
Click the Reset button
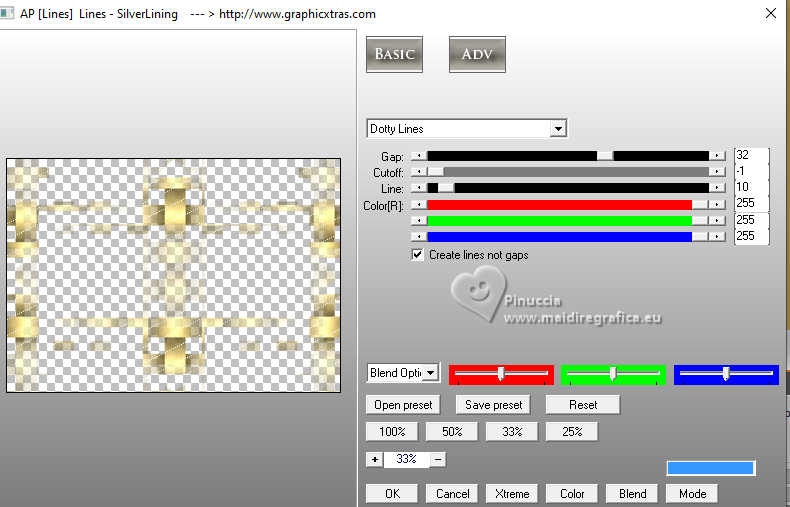click(x=583, y=405)
